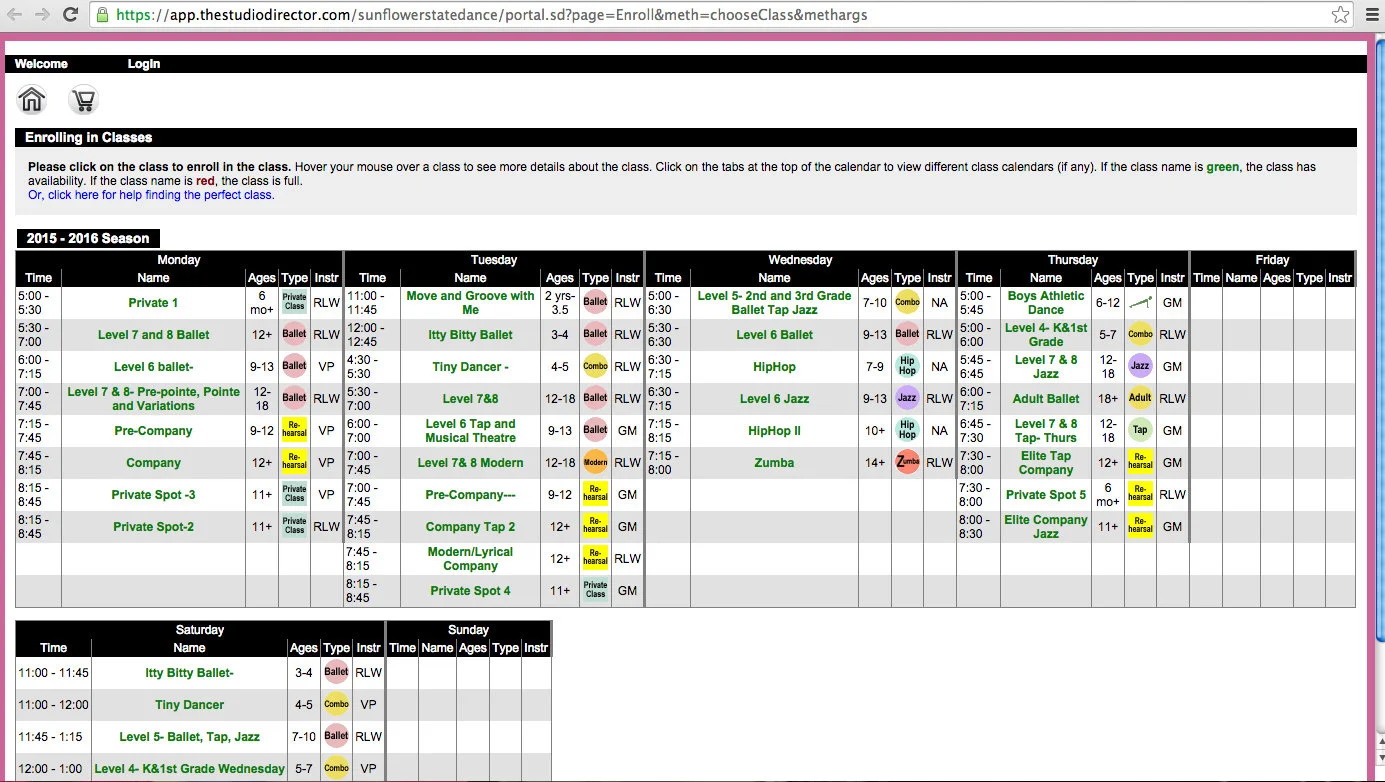
Task: Select Private Spot 4 on Tuesday
Action: (x=470, y=591)
